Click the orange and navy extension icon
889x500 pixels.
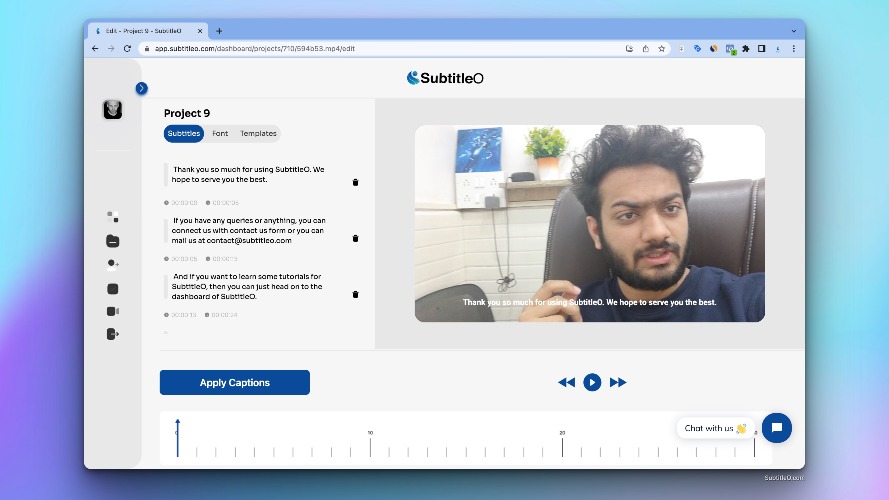714,49
